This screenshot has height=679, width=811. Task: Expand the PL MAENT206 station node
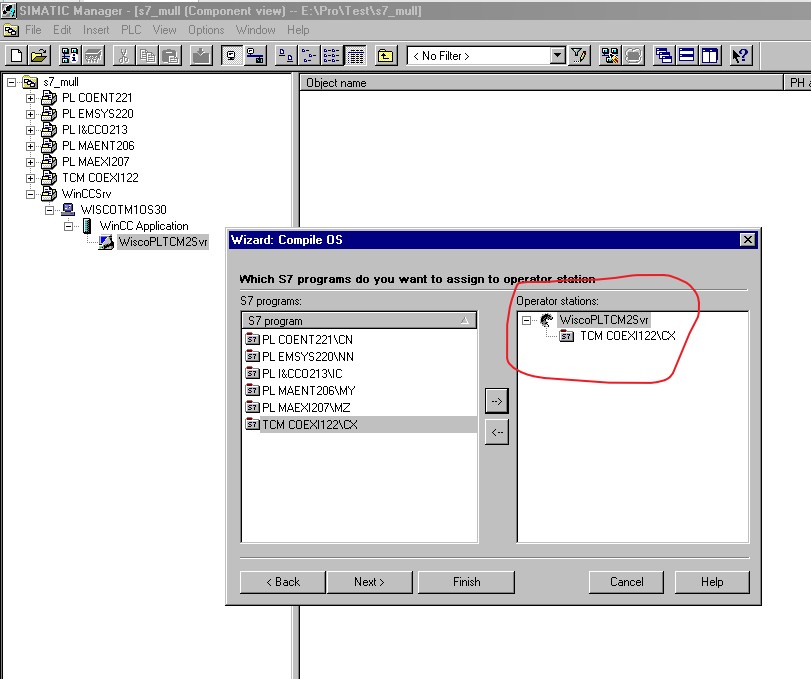31,146
